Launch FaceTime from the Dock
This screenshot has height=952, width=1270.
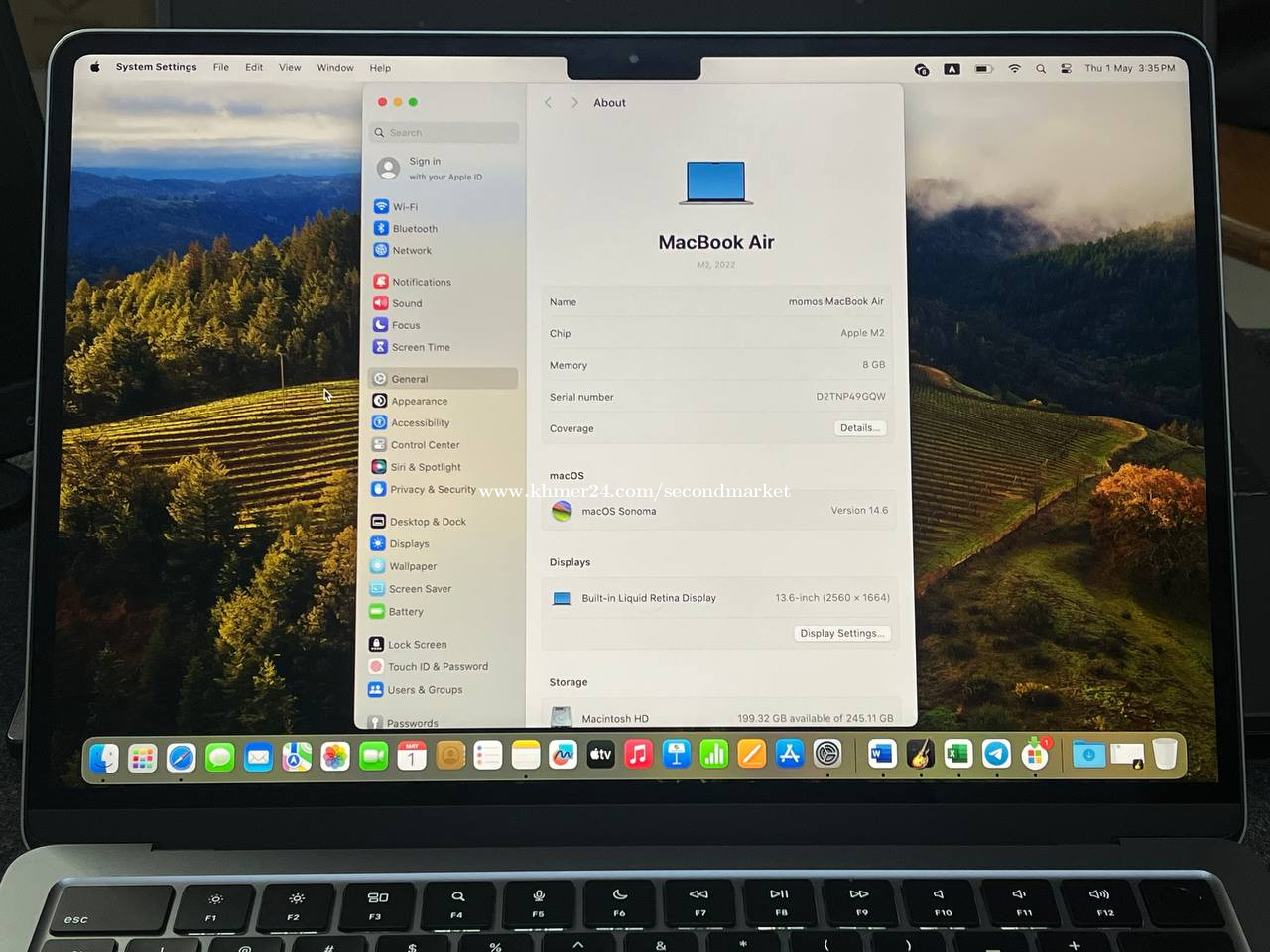click(374, 757)
